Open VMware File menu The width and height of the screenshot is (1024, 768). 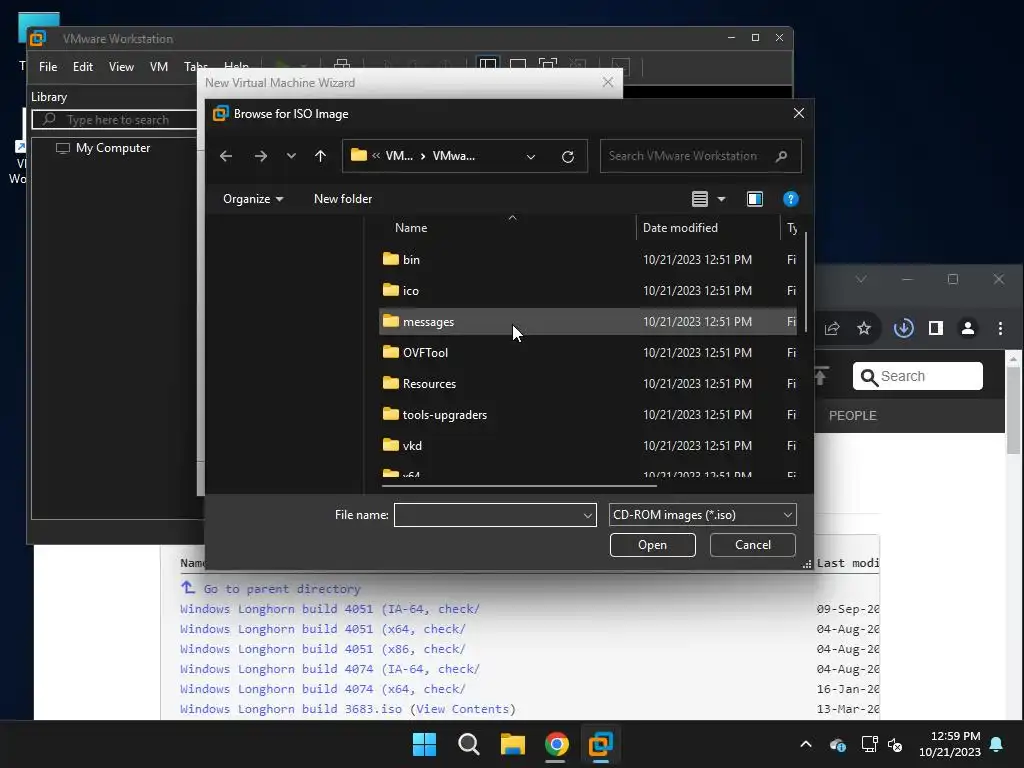(48, 67)
